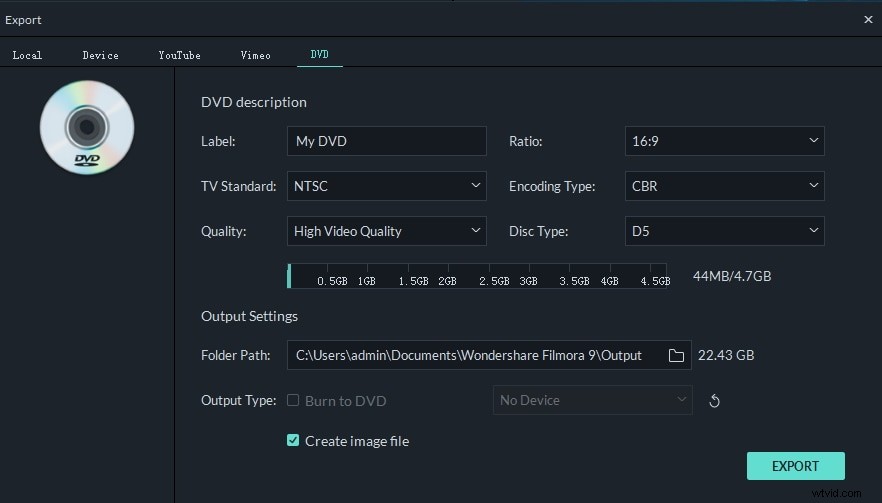Switch to the Device tab
Image resolution: width=882 pixels, height=503 pixels.
pos(100,55)
